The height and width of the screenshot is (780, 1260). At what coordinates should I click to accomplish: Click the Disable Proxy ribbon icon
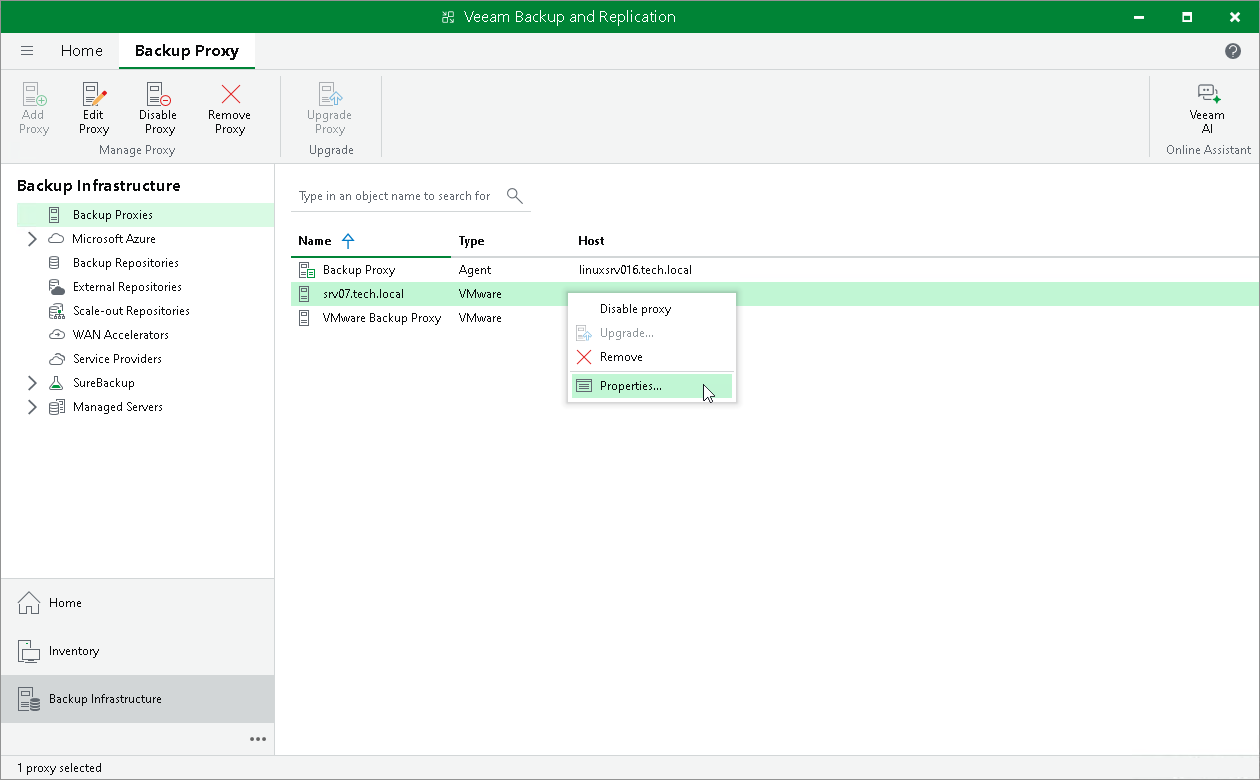click(x=159, y=95)
